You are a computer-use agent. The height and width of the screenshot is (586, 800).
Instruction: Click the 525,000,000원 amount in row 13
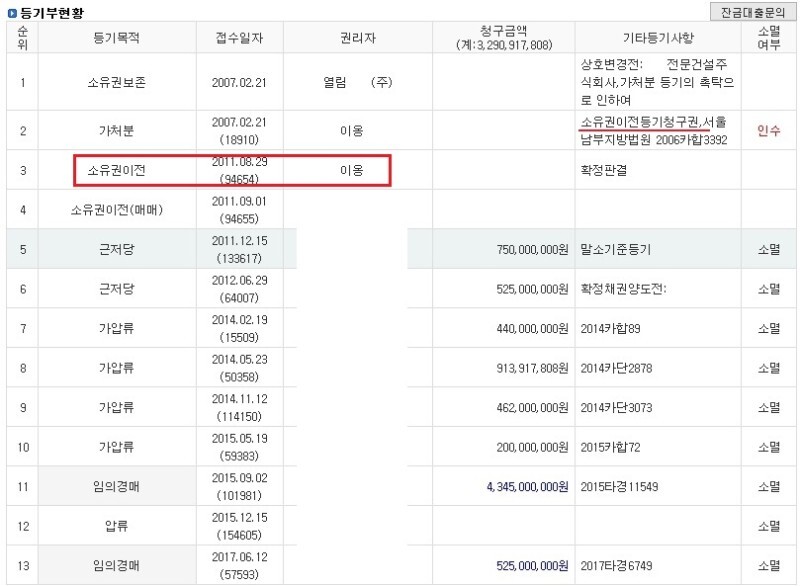coord(532,565)
